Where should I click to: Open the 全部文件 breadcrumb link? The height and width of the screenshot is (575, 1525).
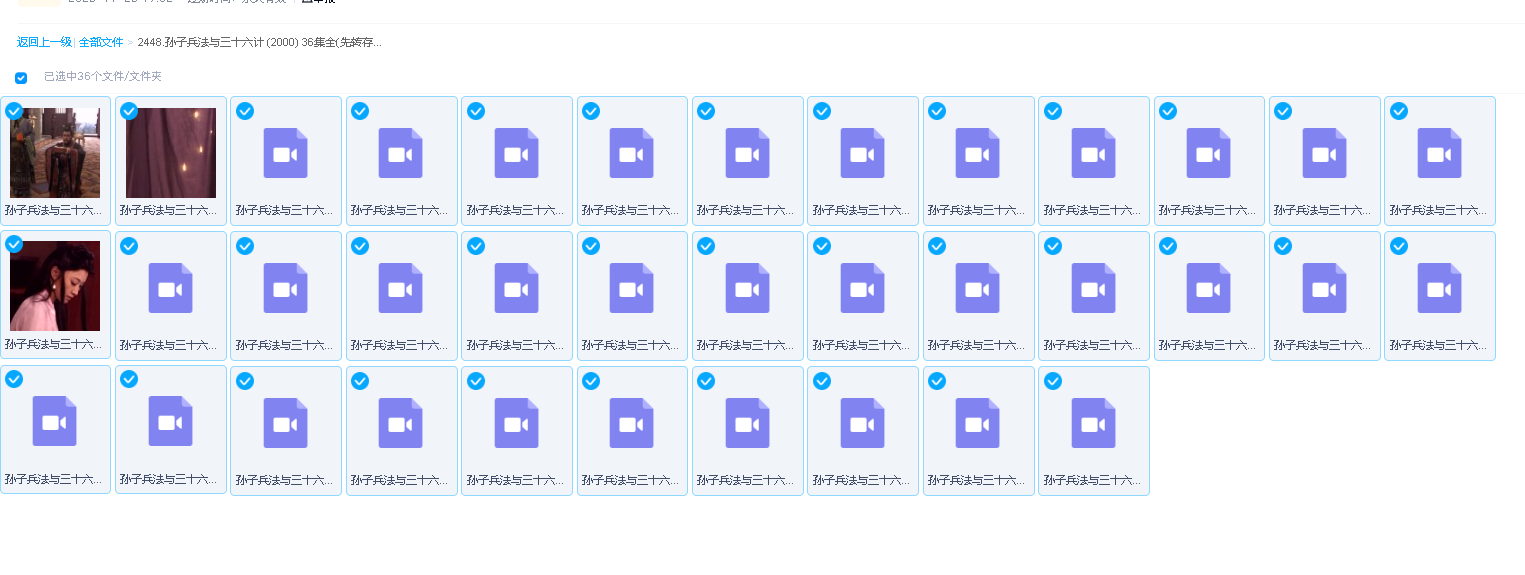[101, 42]
